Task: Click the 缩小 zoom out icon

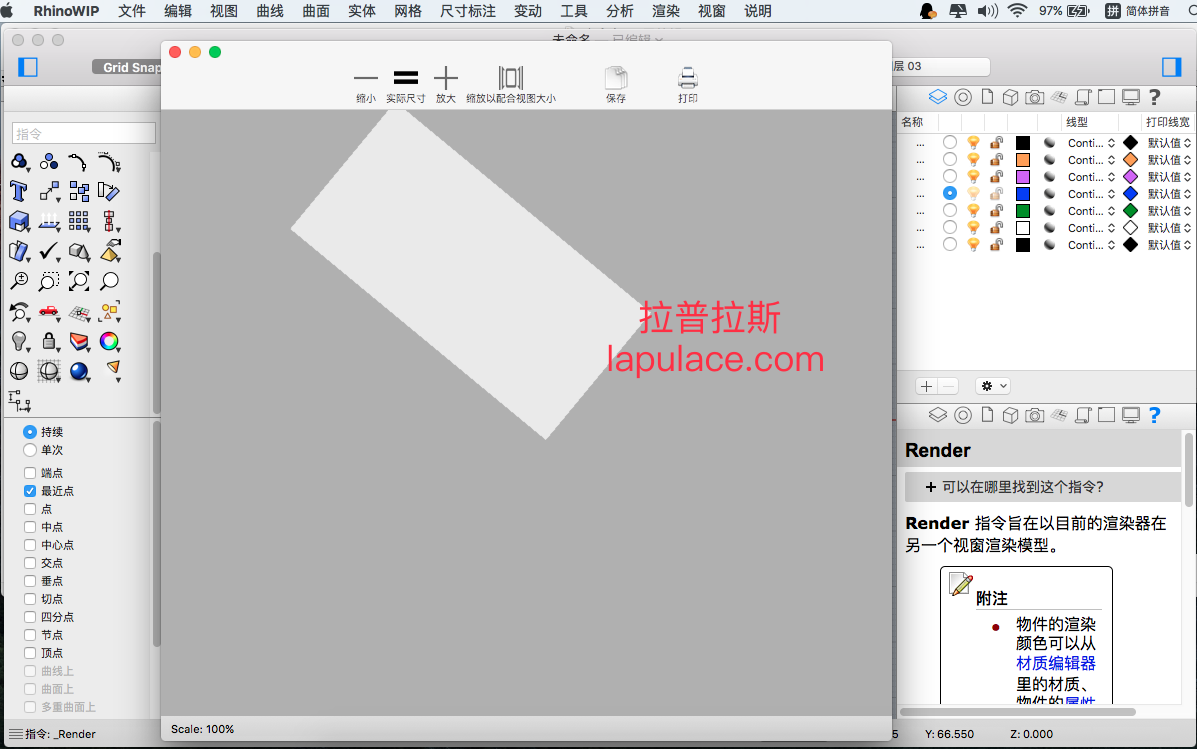Action: click(x=366, y=78)
